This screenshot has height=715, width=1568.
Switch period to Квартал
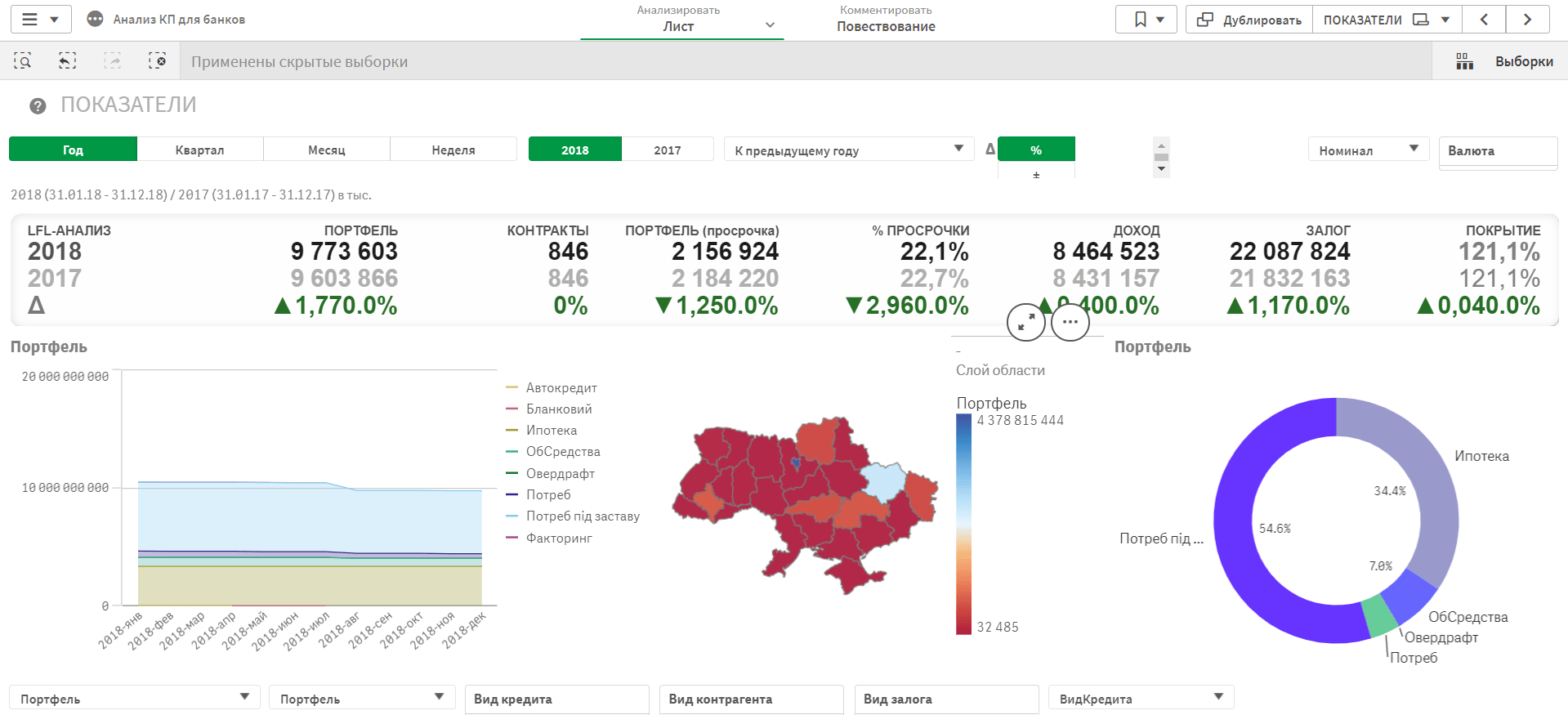pos(199,150)
